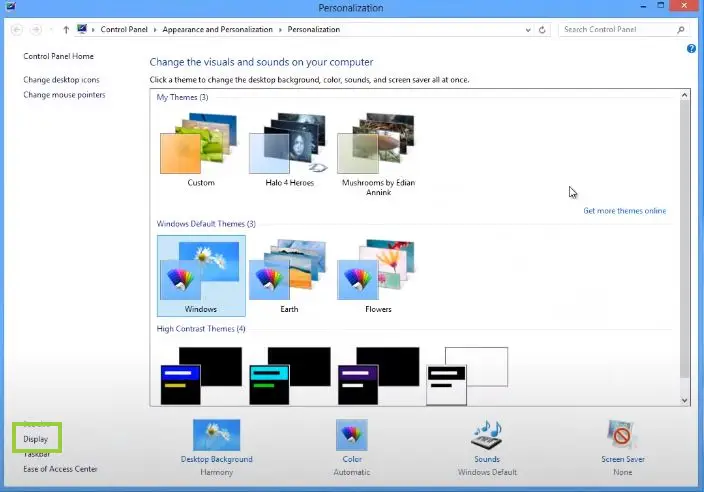Click the None screen saver label
Screen dimensions: 704x492
623,472
